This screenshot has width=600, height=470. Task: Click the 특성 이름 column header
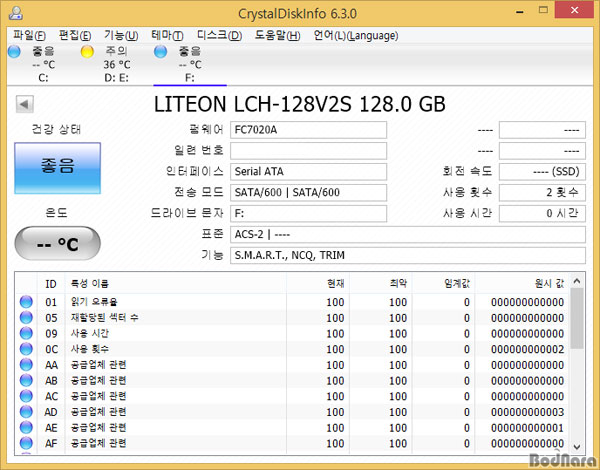click(176, 284)
